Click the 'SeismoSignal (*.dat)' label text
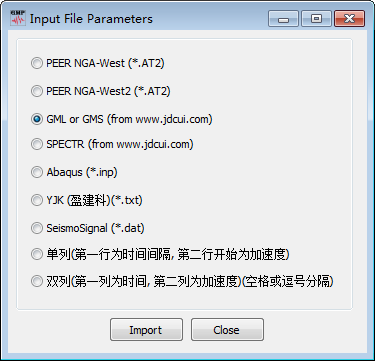This screenshot has height=361, width=375. [95, 228]
